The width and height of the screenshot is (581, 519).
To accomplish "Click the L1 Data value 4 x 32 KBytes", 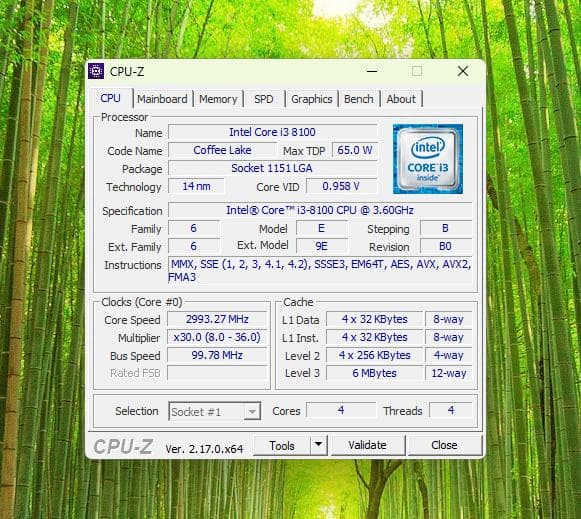I will 375,319.
